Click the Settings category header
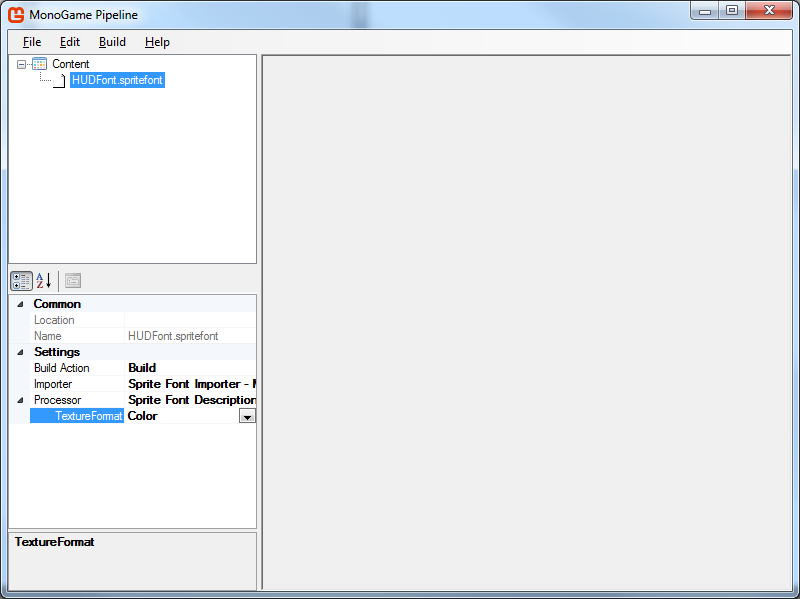 pyautogui.click(x=57, y=352)
